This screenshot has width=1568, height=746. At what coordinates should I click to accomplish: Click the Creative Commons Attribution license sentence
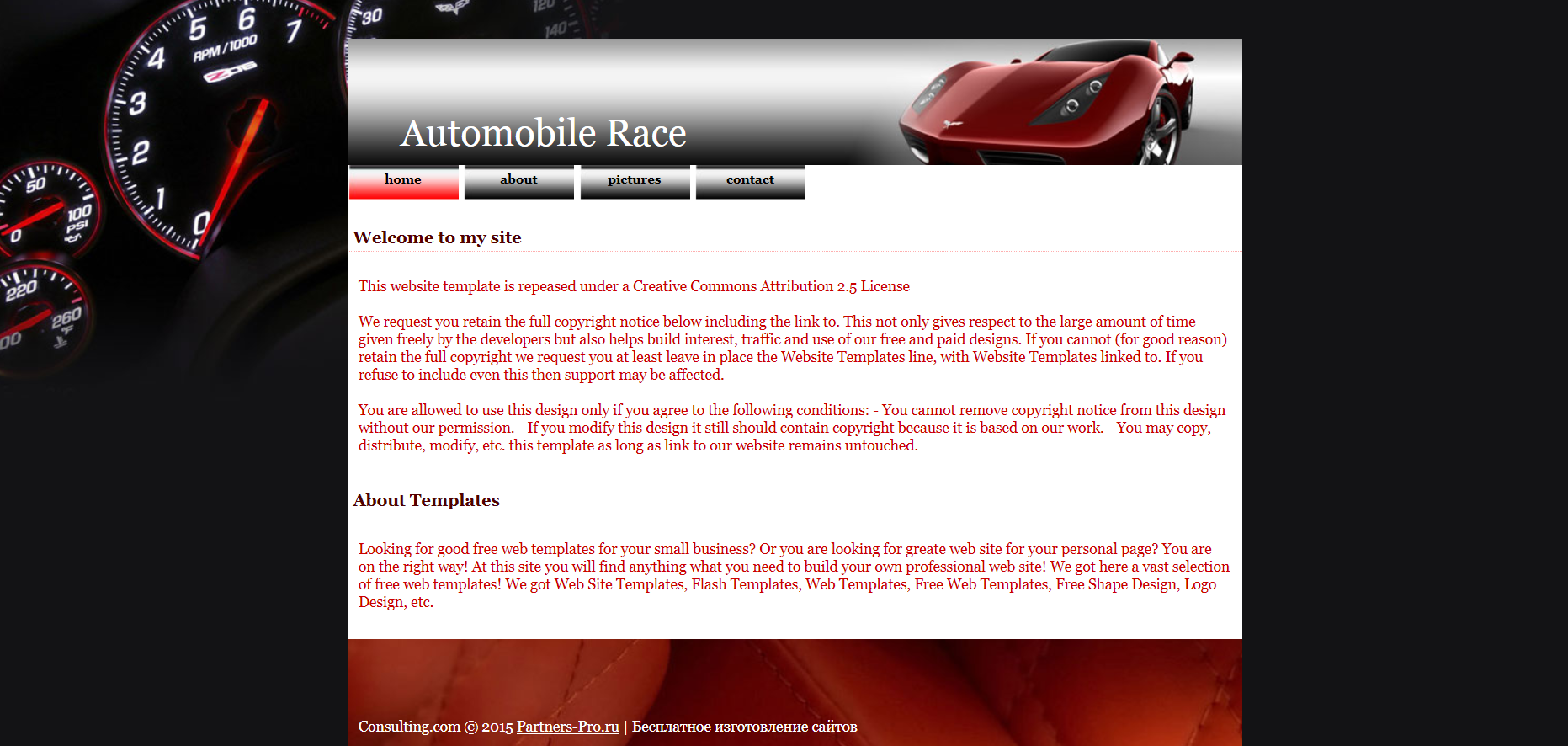point(633,286)
